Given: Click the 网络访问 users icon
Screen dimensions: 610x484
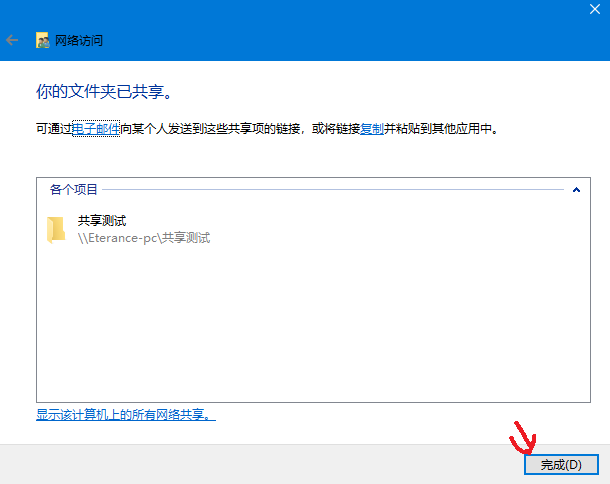Looking at the screenshot, I should click(42, 40).
